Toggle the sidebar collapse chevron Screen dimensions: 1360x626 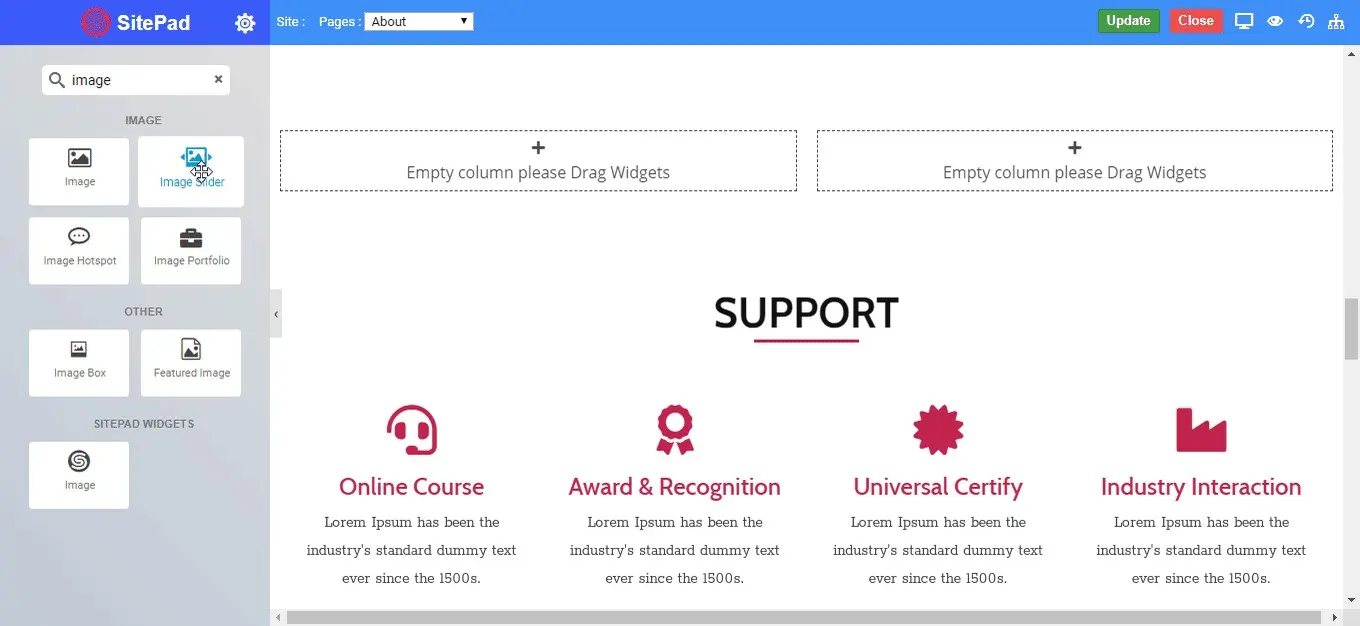tap(276, 313)
